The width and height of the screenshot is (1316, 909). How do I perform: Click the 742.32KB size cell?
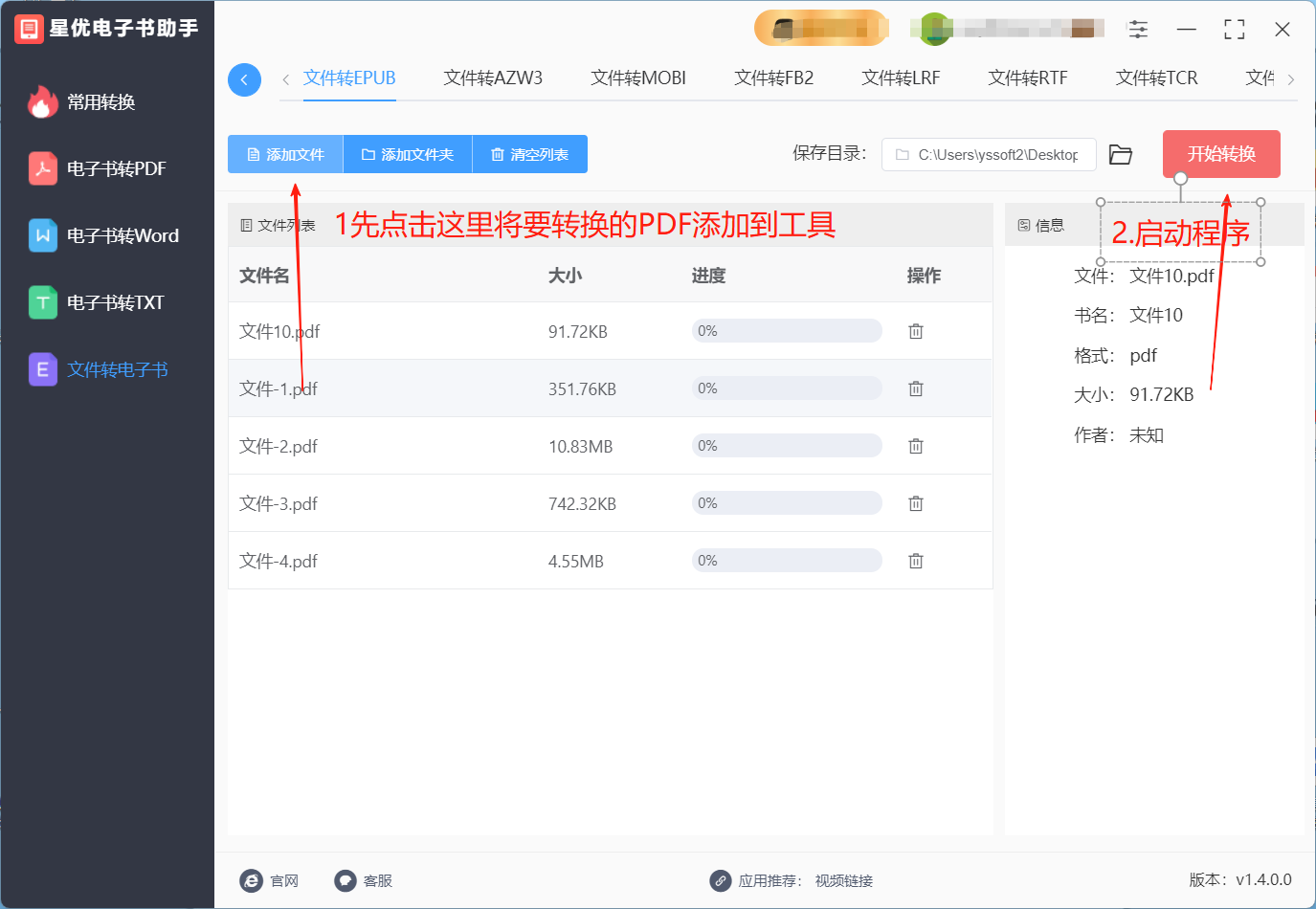[x=582, y=503]
